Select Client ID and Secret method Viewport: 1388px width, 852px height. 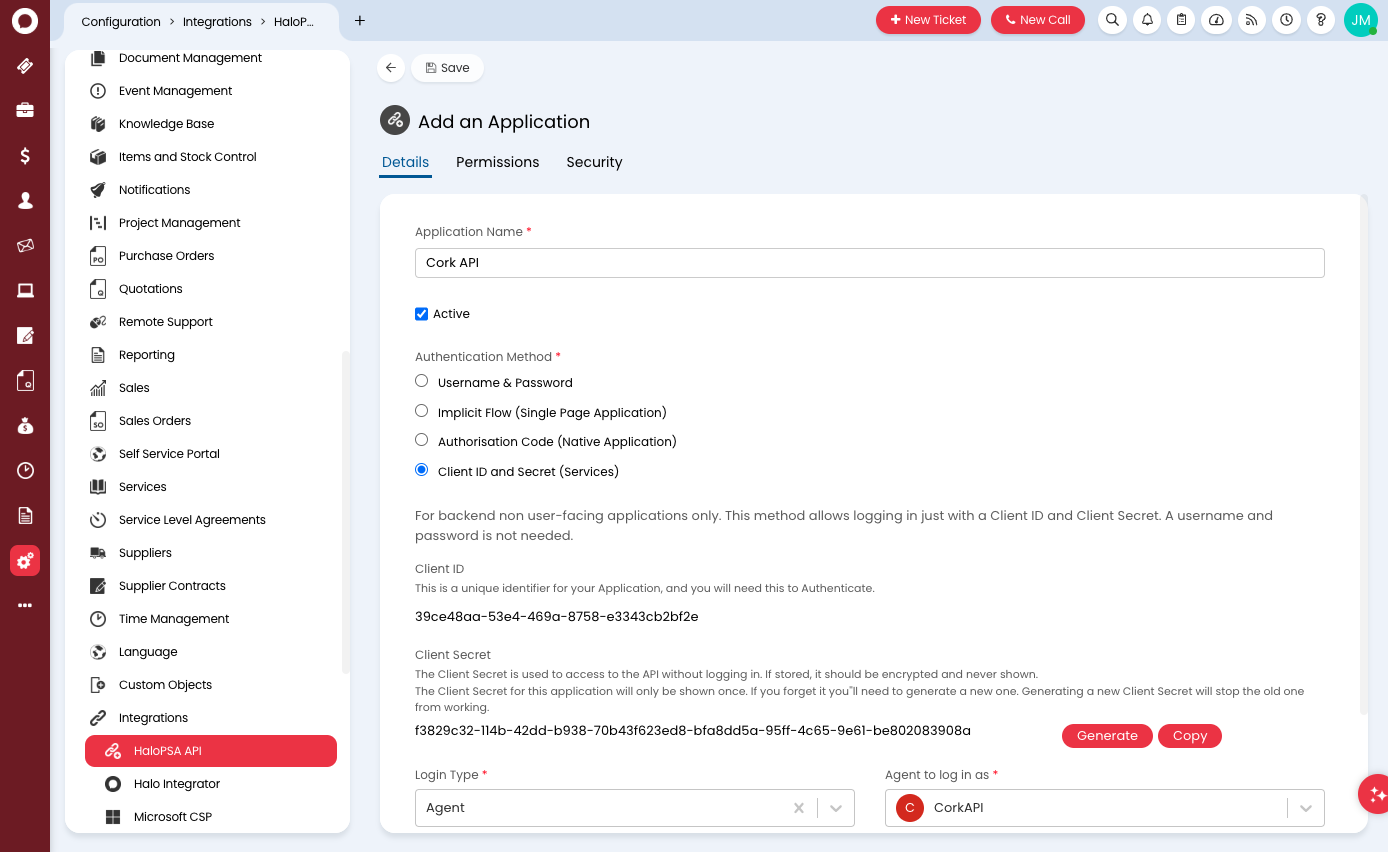click(421, 470)
